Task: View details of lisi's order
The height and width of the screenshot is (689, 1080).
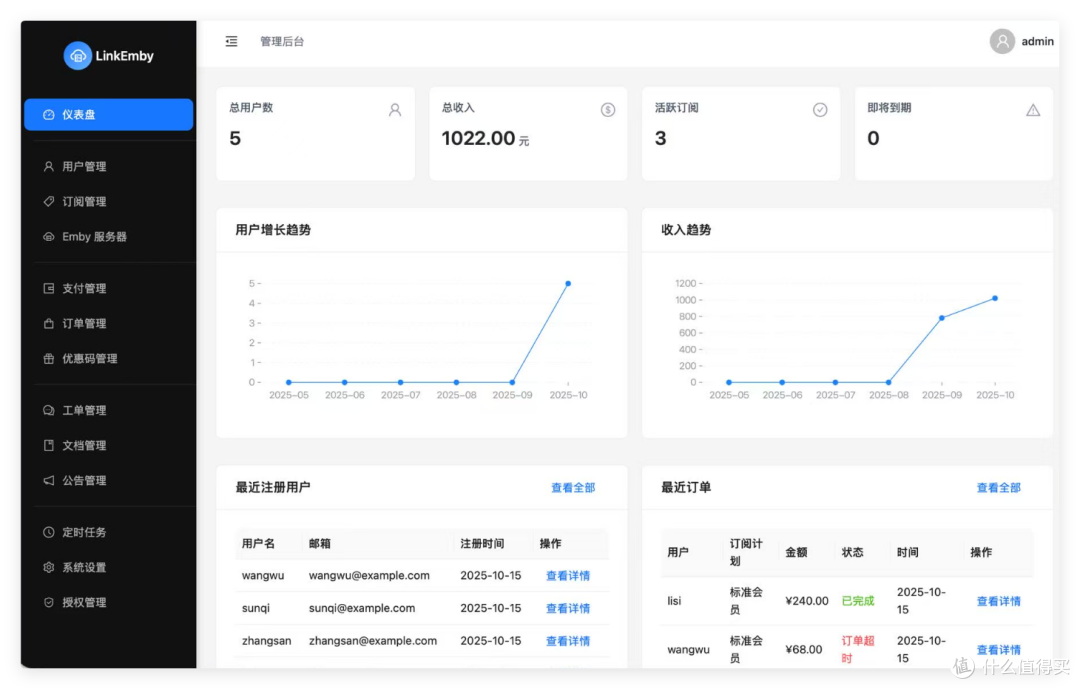Action: 999,601
